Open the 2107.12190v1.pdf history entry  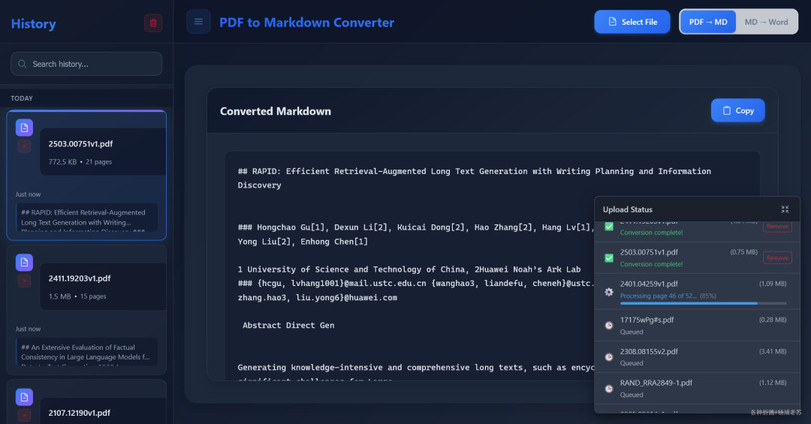(x=86, y=402)
